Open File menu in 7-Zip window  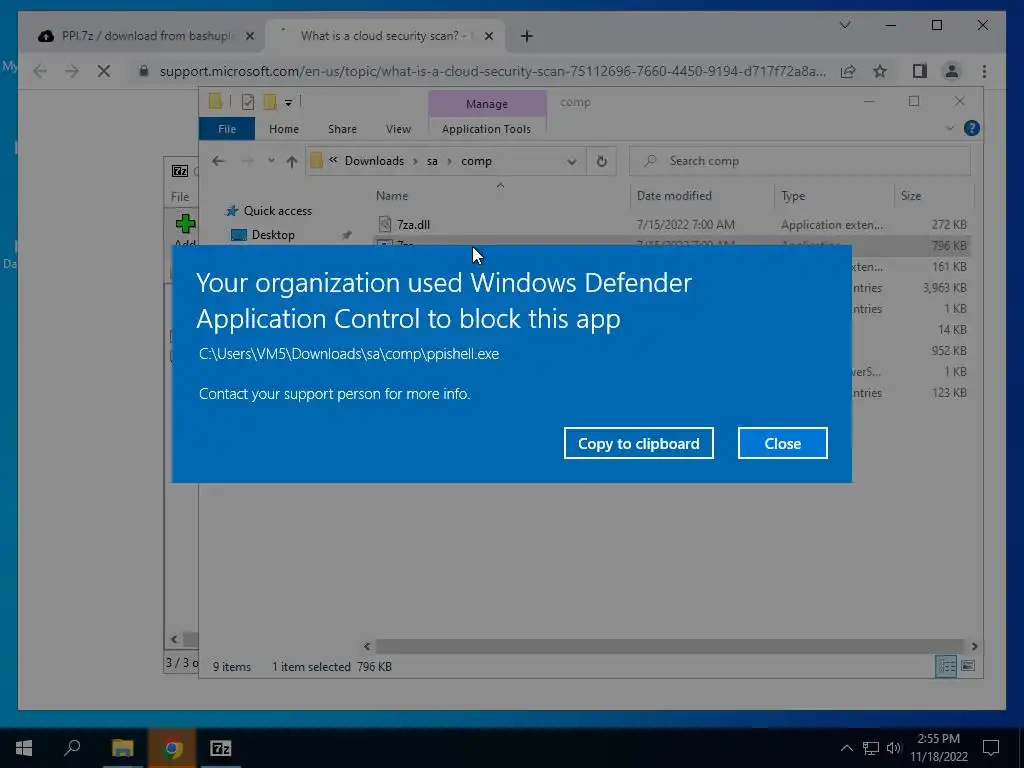180,197
